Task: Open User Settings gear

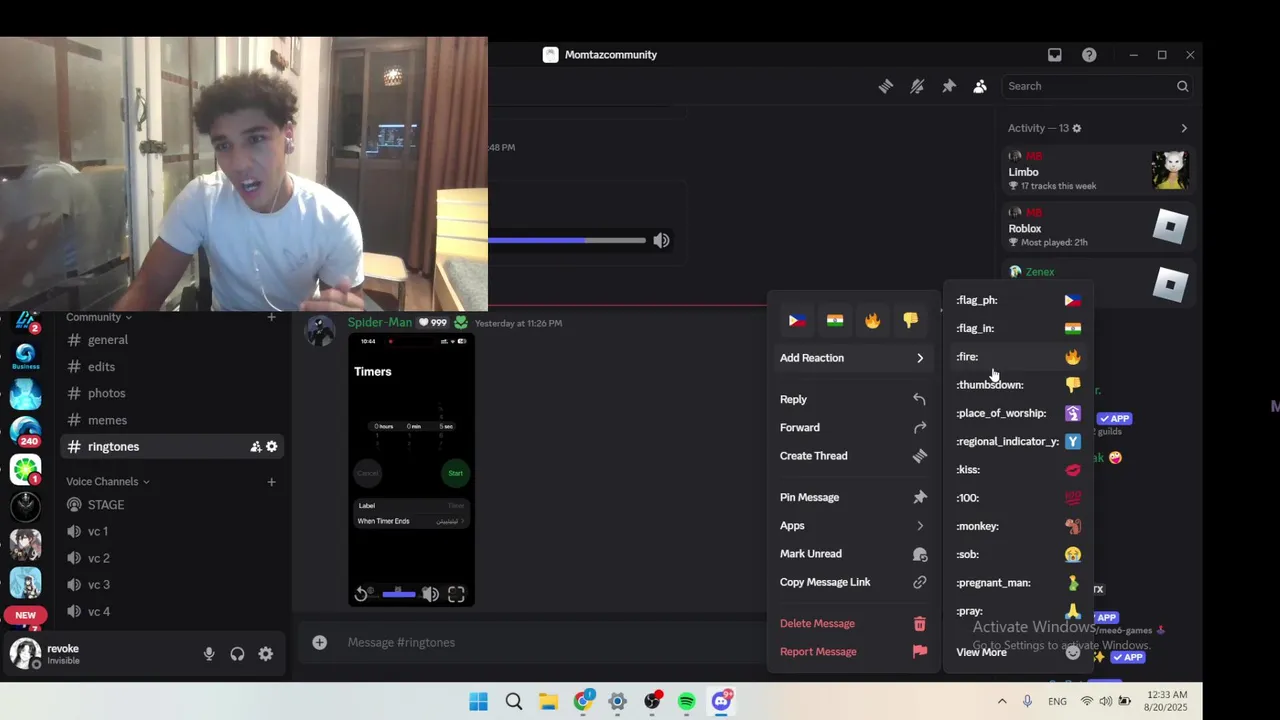Action: pos(266,654)
